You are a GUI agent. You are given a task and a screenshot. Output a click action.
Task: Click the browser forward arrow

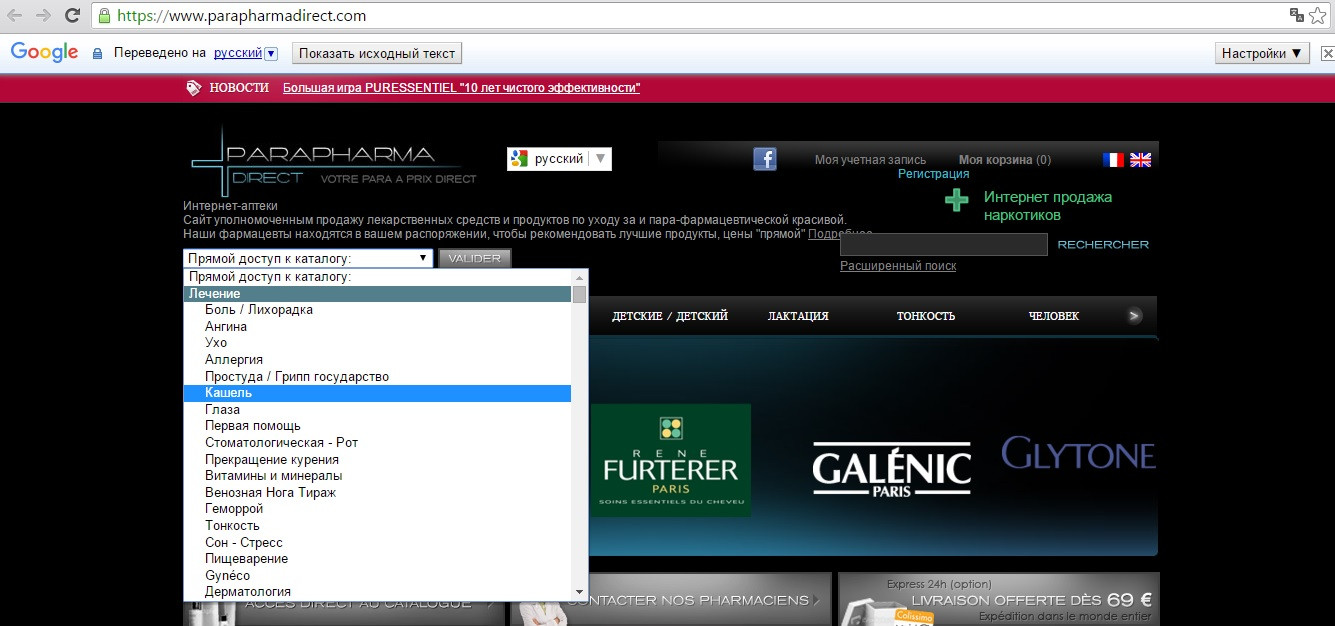point(43,16)
